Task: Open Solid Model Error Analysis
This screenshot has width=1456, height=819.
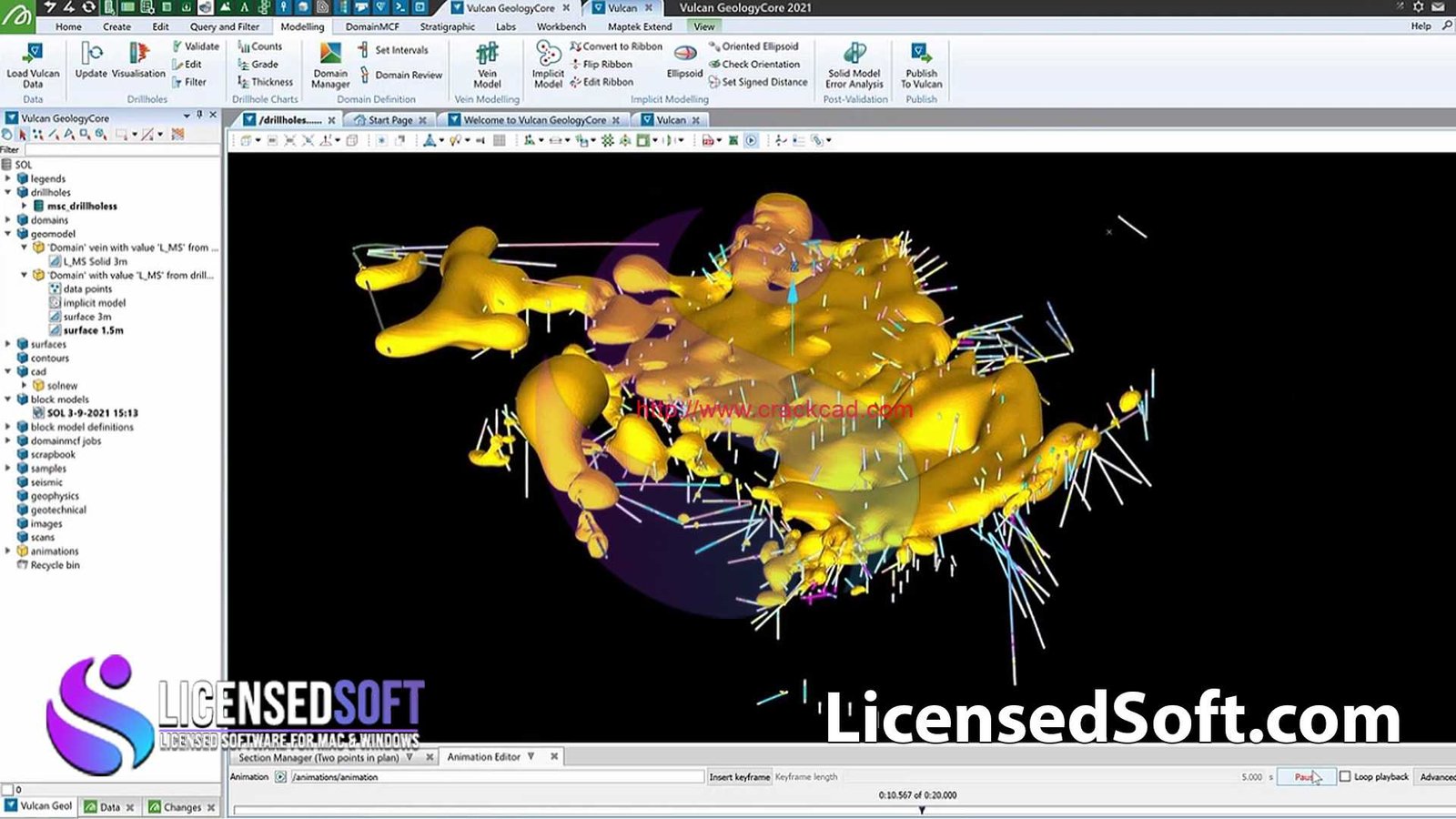Action: 854,66
